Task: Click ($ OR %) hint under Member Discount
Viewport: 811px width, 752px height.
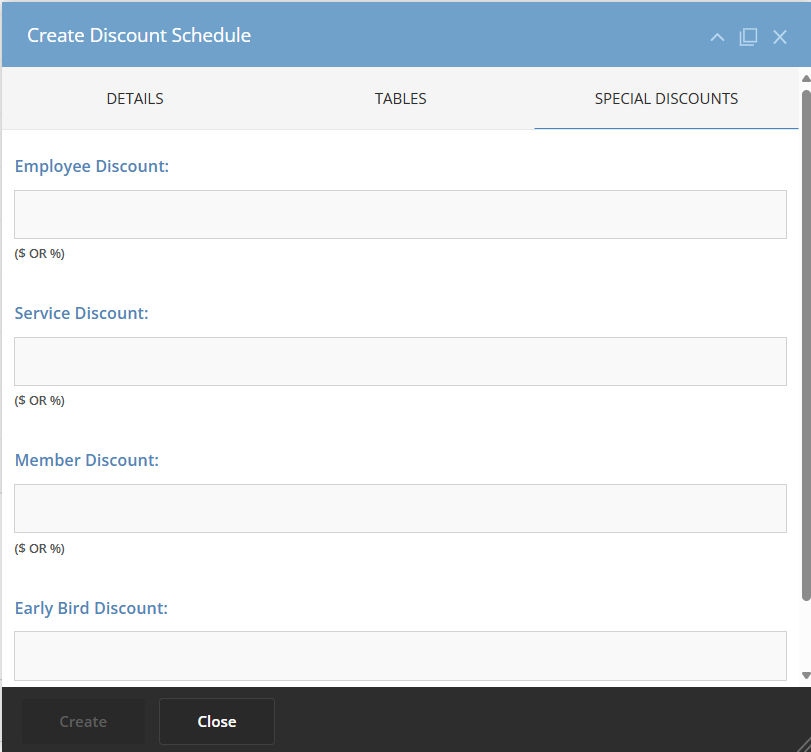Action: pos(40,548)
